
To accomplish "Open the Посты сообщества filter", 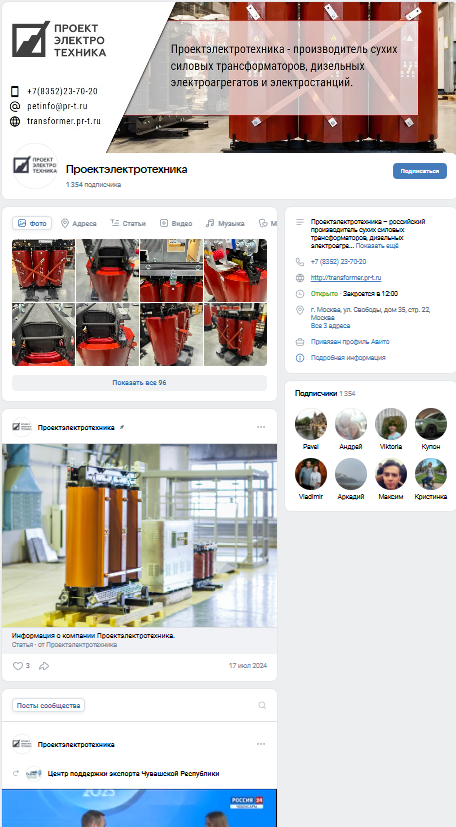I will tap(48, 705).
